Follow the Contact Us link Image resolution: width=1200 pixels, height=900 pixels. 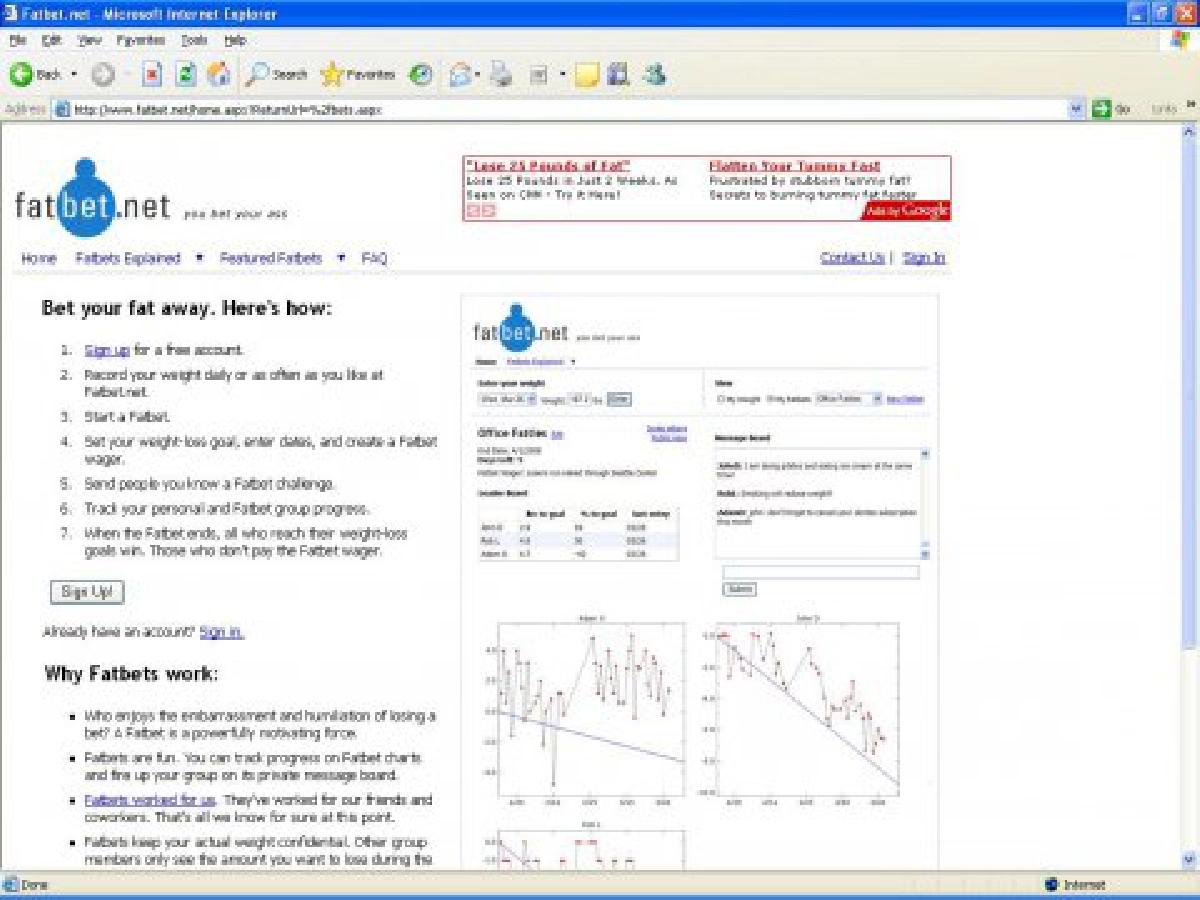pyautogui.click(x=852, y=258)
